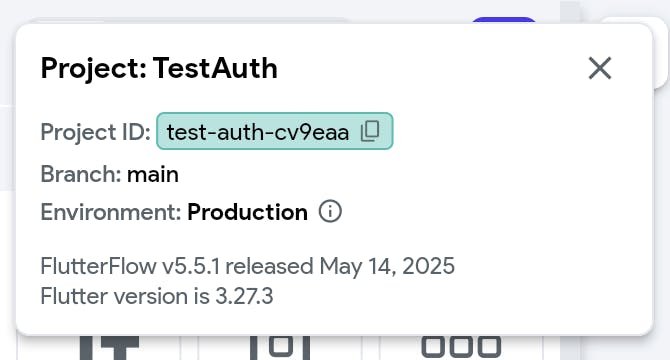The image size is (670, 360).
Task: Click the gray bar hidden behind the popup's top
Action: (x=188, y=20)
